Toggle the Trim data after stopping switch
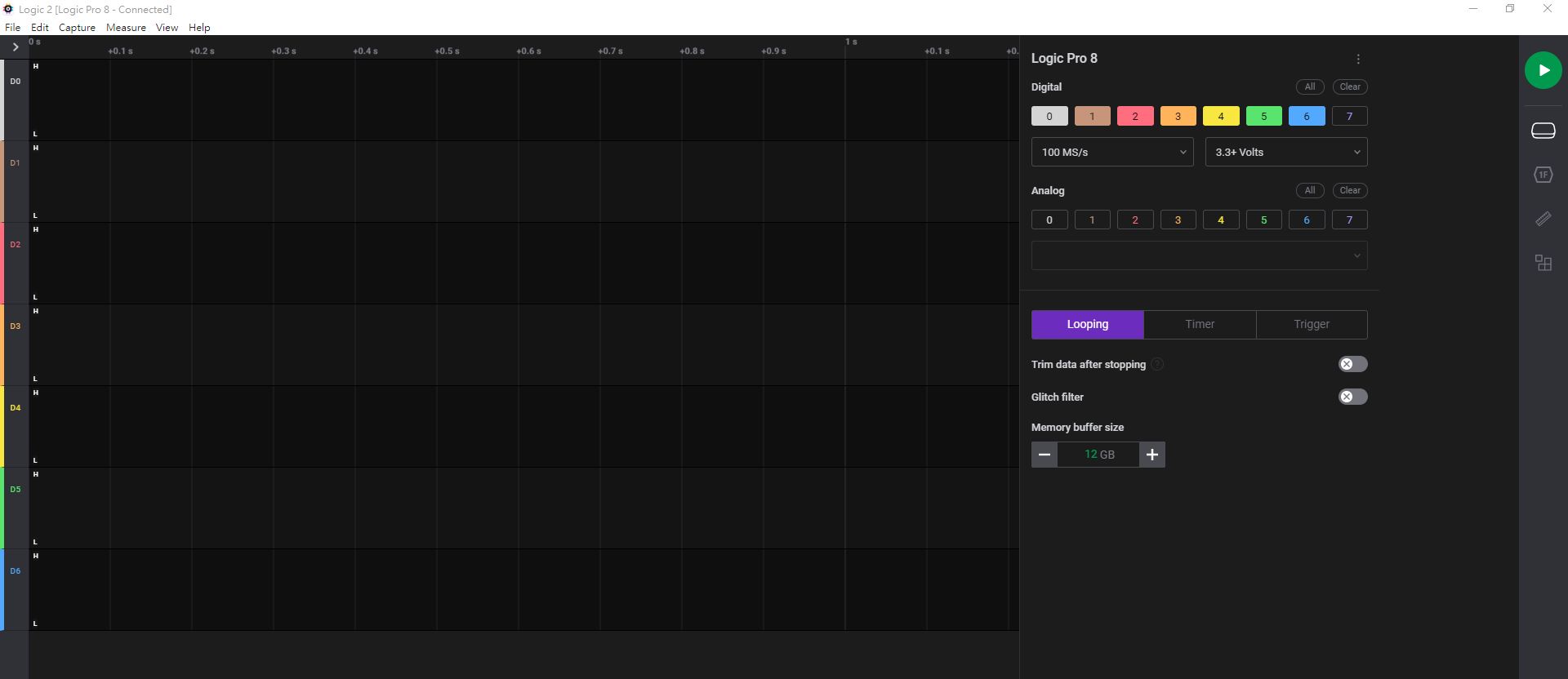 click(1352, 364)
